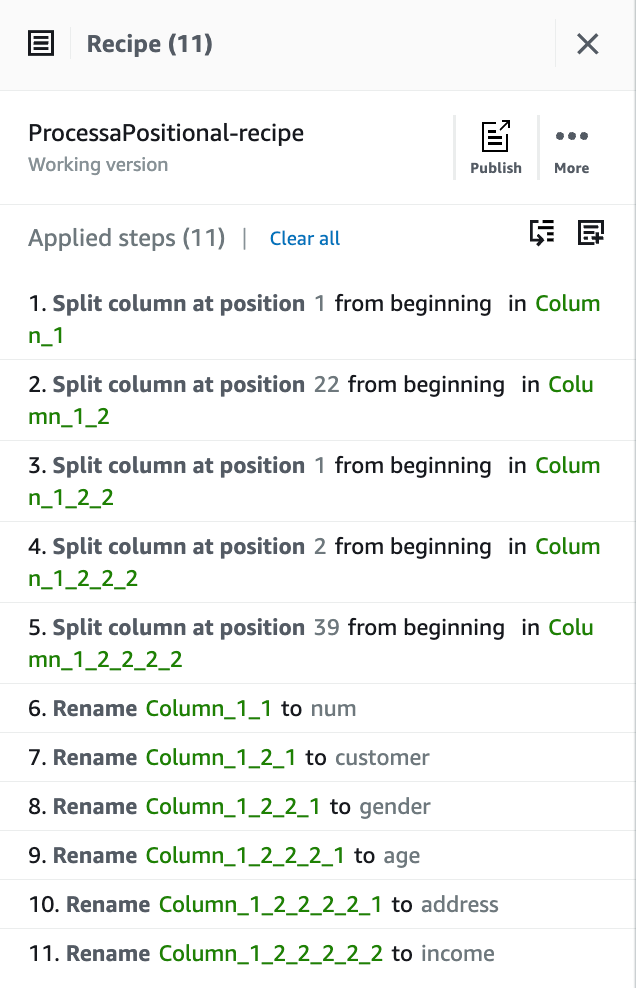Click the step selection tree icon
Screen dimensions: 638x988
click(x=542, y=233)
